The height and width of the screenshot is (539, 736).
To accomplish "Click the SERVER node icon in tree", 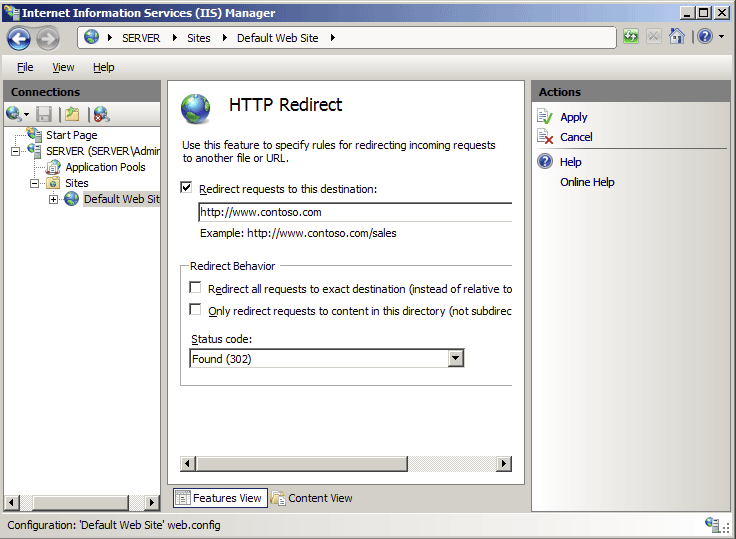I will 34,151.
